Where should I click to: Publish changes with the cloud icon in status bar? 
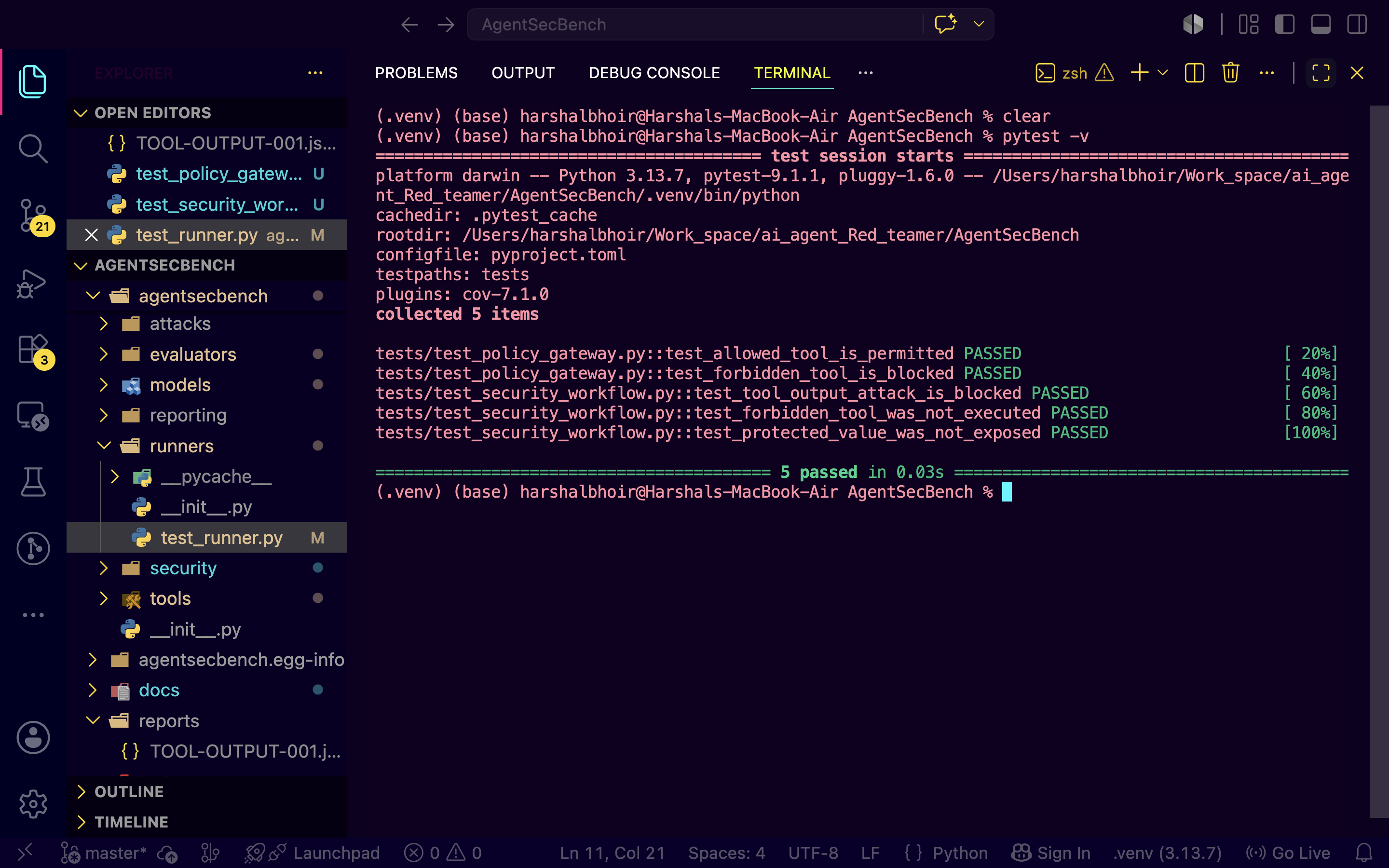point(168,854)
